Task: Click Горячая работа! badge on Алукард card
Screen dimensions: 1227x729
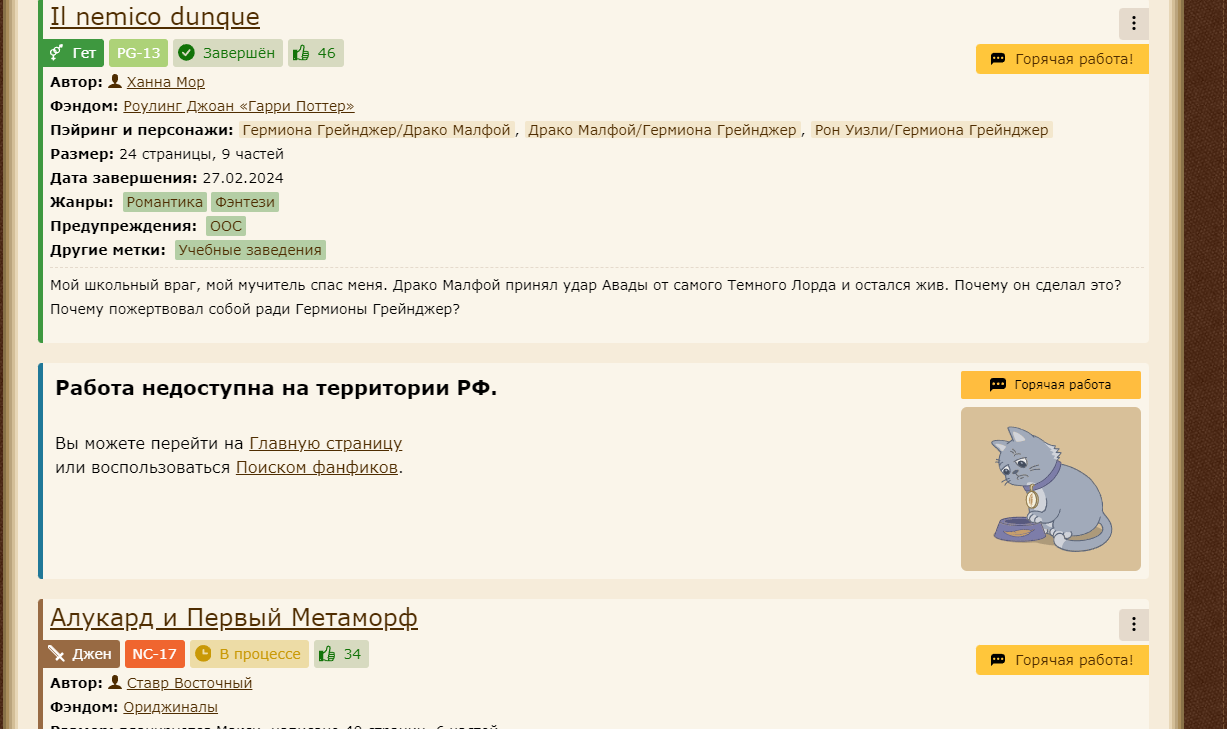Action: 1062,660
